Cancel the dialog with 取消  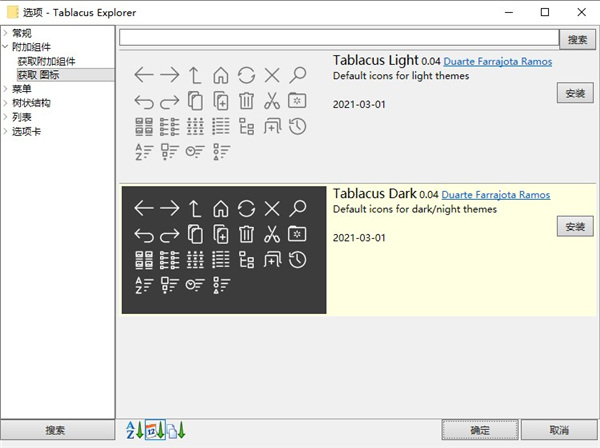(558, 430)
